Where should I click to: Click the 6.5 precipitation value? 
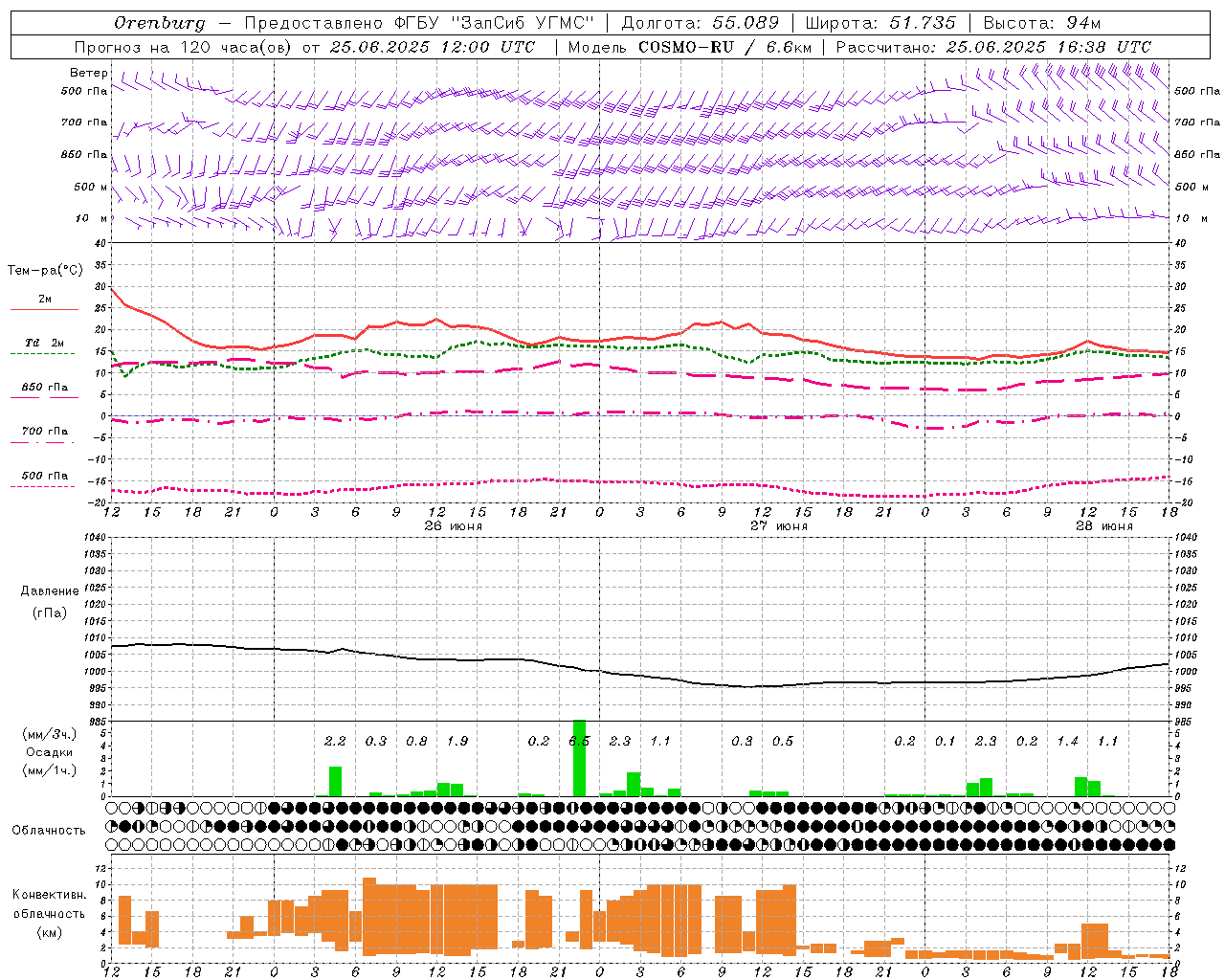(x=579, y=742)
